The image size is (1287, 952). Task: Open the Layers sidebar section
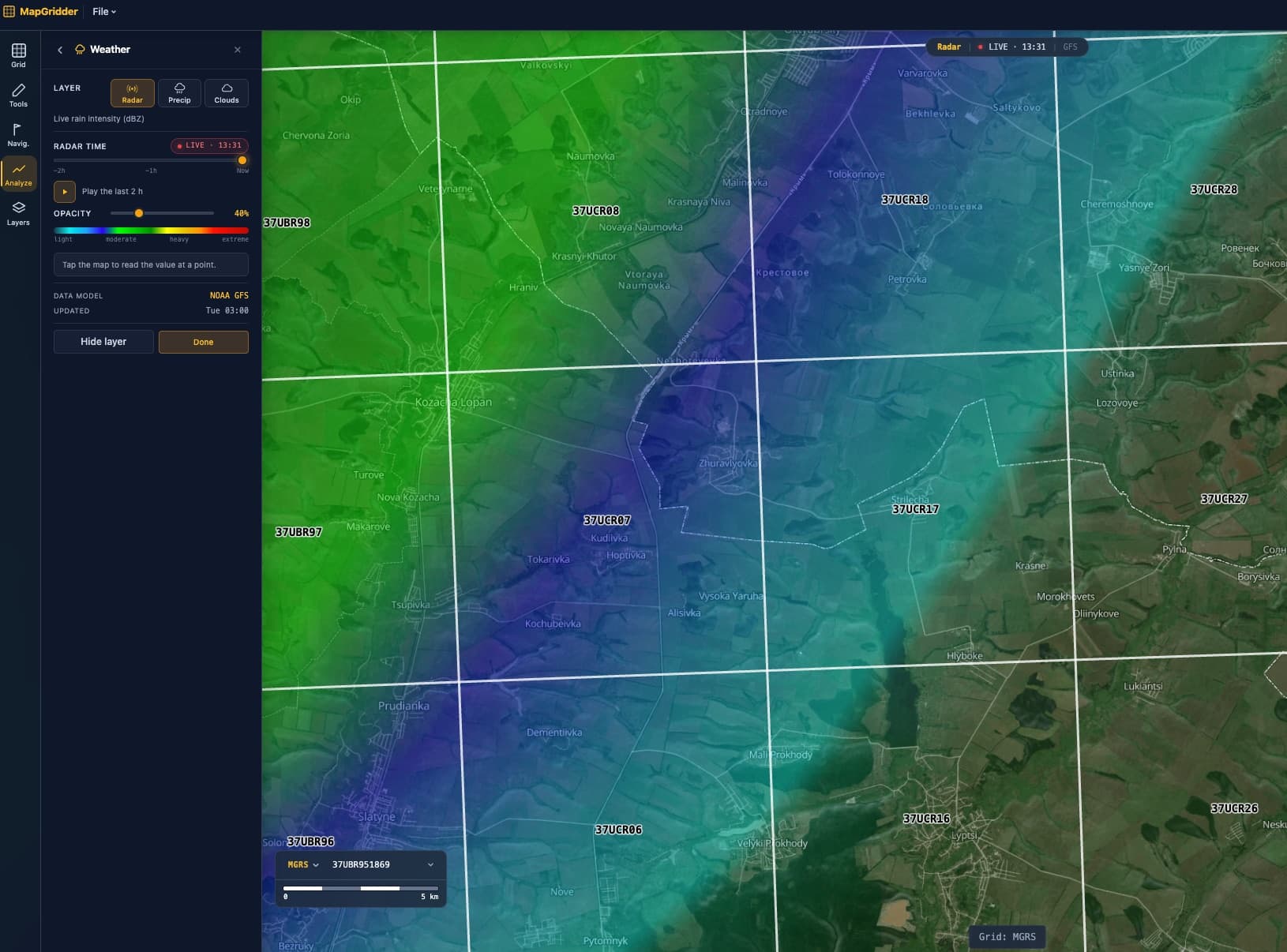[x=18, y=213]
